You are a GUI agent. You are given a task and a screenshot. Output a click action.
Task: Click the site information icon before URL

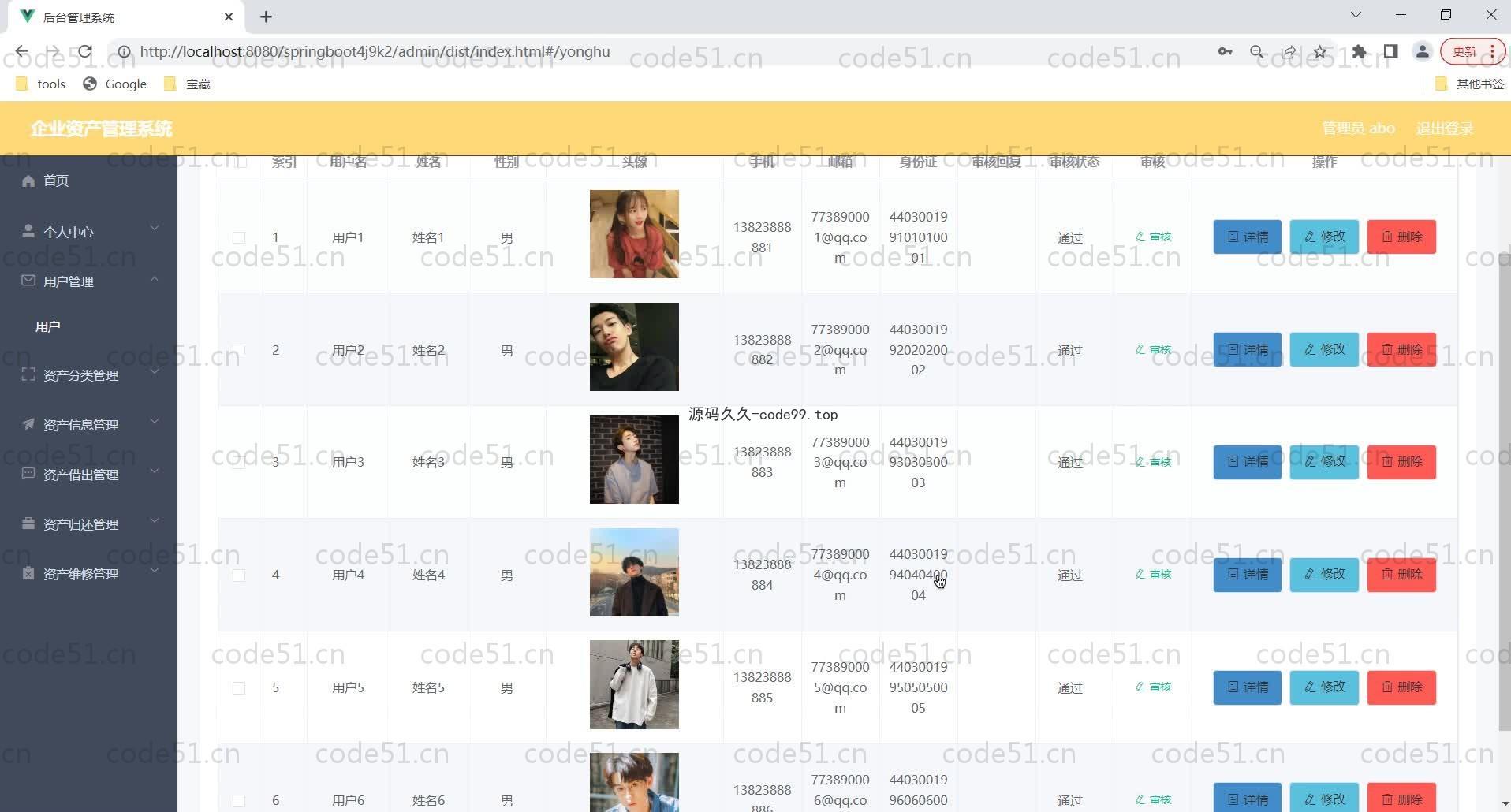(x=124, y=51)
